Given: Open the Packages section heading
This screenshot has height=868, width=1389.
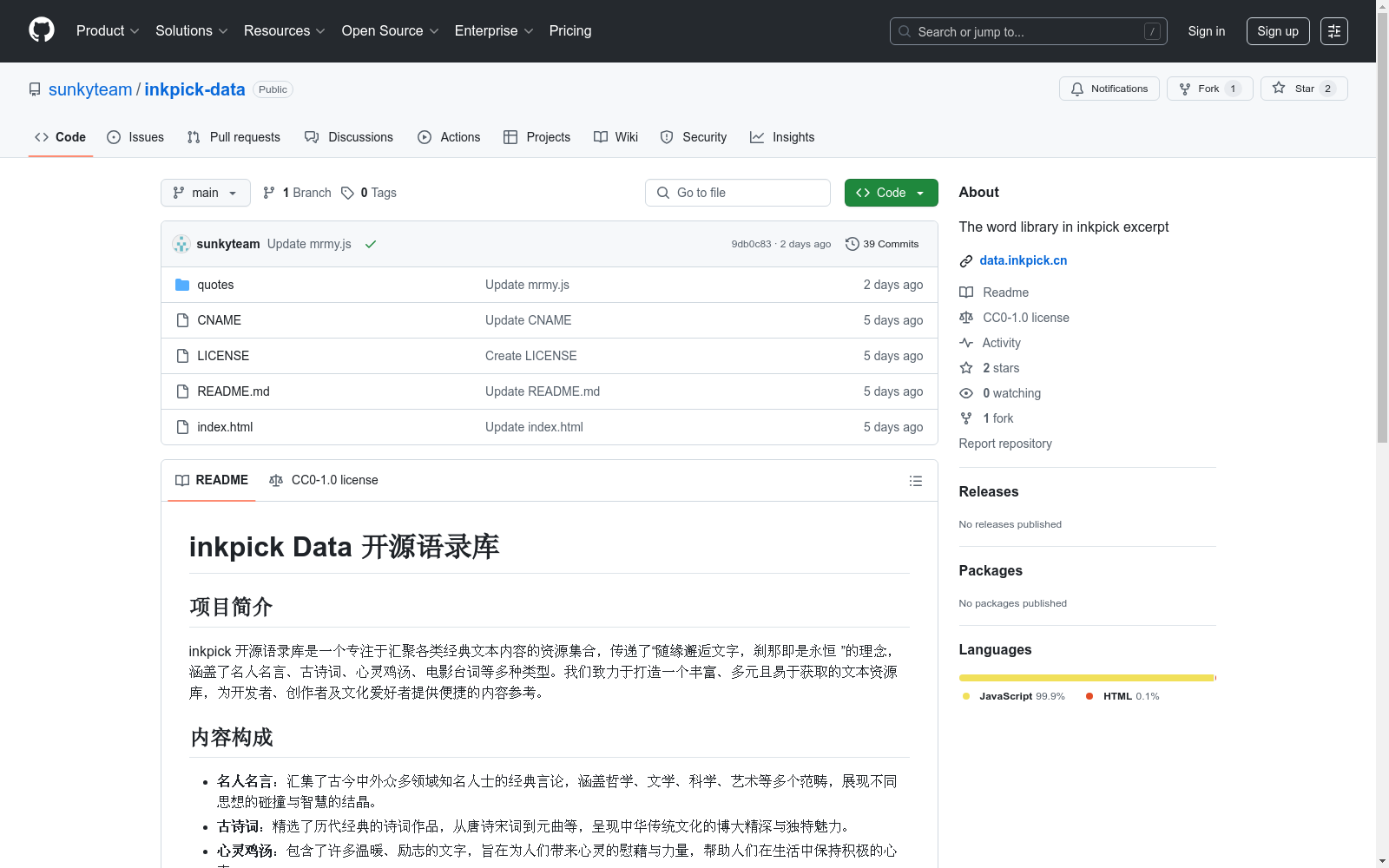Looking at the screenshot, I should click(x=991, y=570).
